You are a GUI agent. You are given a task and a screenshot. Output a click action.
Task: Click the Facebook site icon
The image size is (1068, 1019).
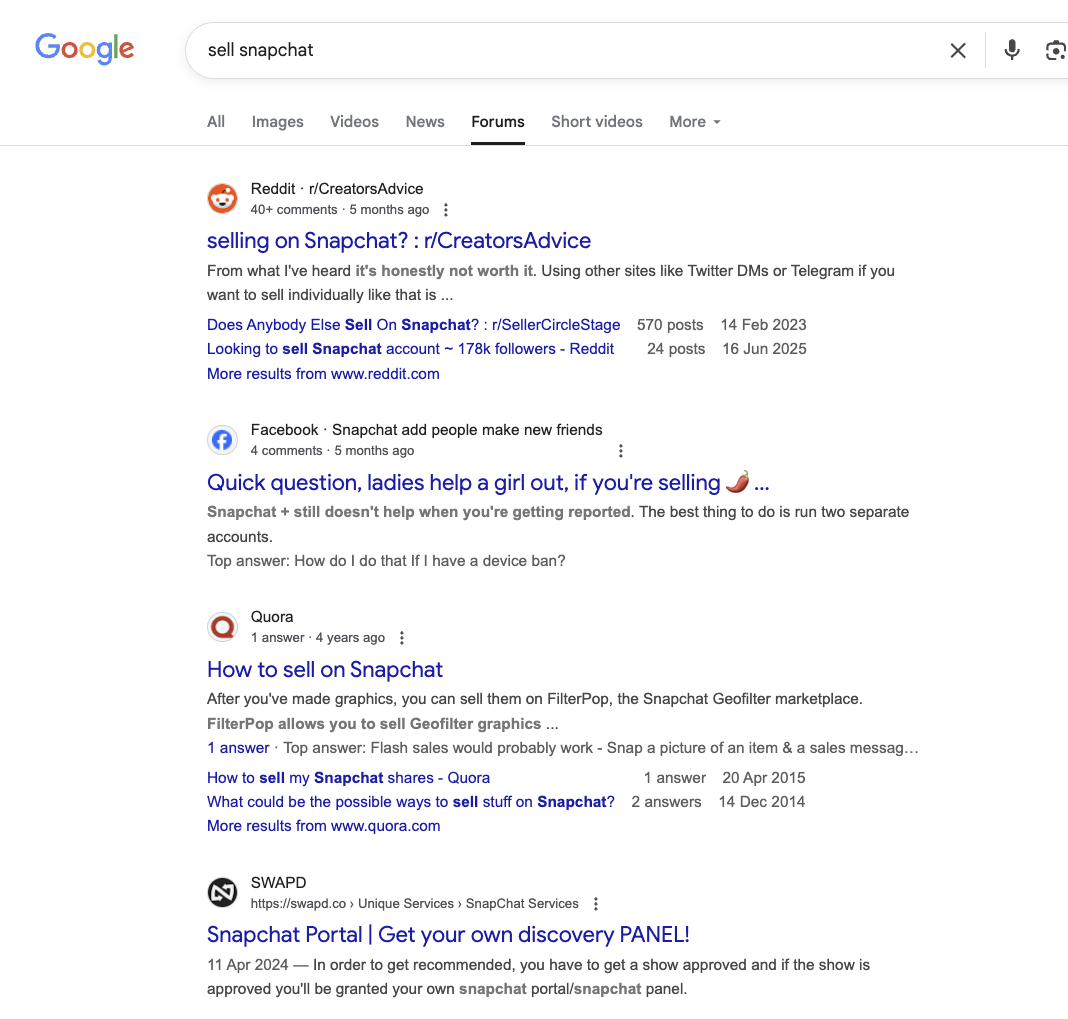point(222,440)
